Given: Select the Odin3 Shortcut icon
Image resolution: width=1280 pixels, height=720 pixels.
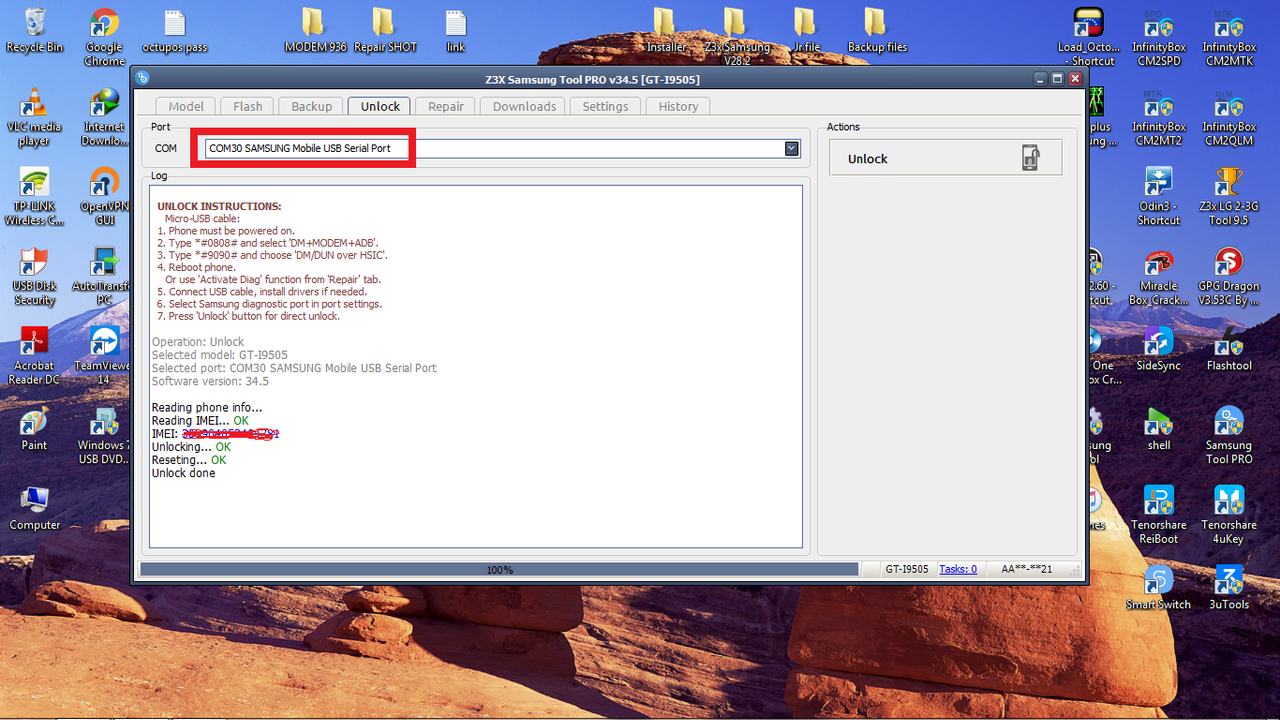Looking at the screenshot, I should [1159, 197].
